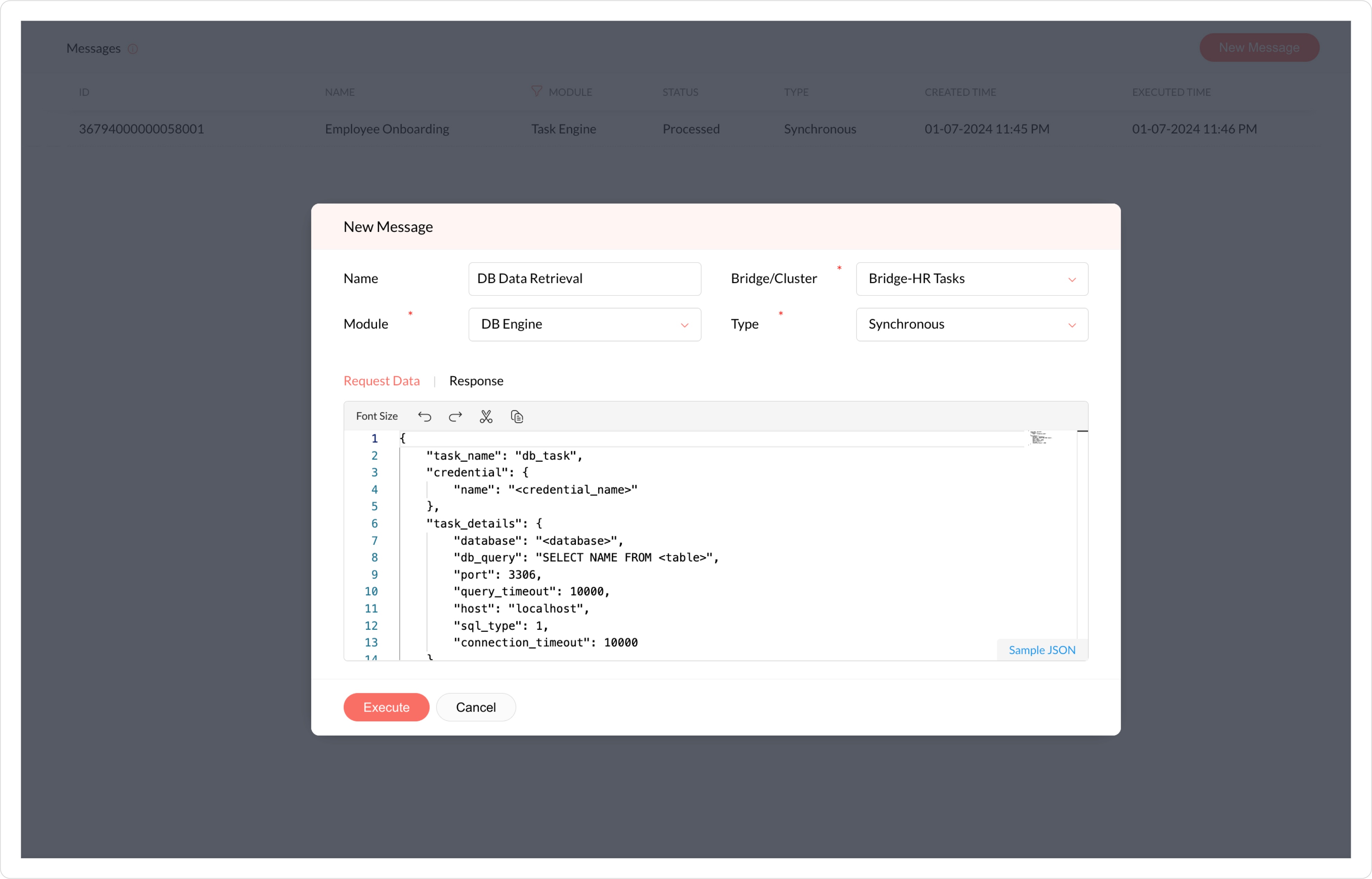Click the info icon beside Messages
Screen dimensions: 1372x879
tap(133, 49)
